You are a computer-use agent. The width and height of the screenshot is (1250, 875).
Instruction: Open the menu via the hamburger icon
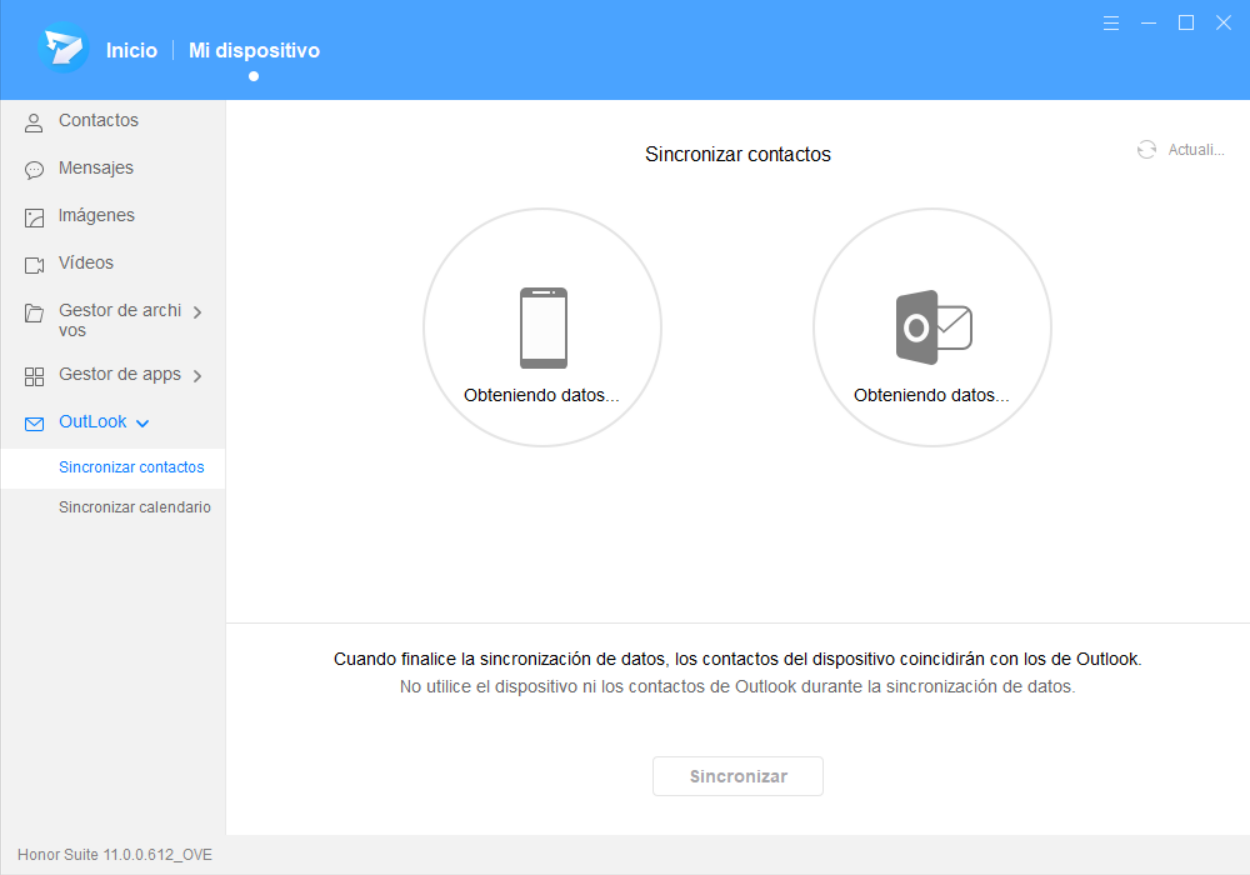coord(1110,22)
